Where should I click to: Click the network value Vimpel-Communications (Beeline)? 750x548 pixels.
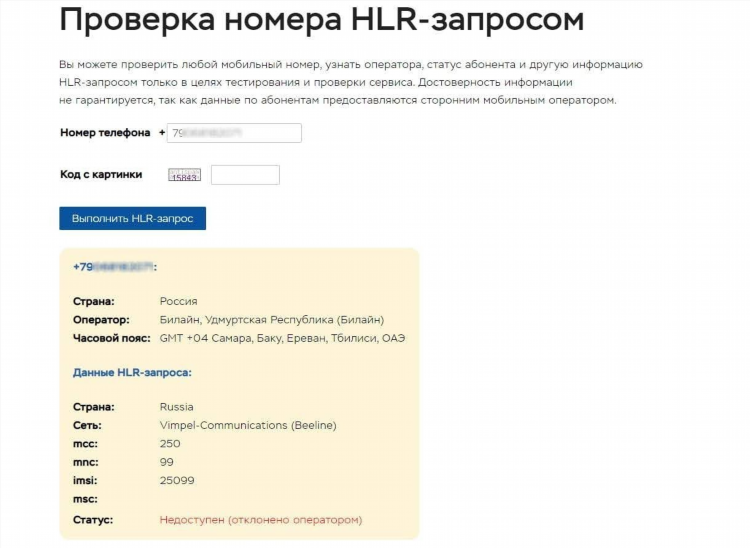tap(248, 426)
